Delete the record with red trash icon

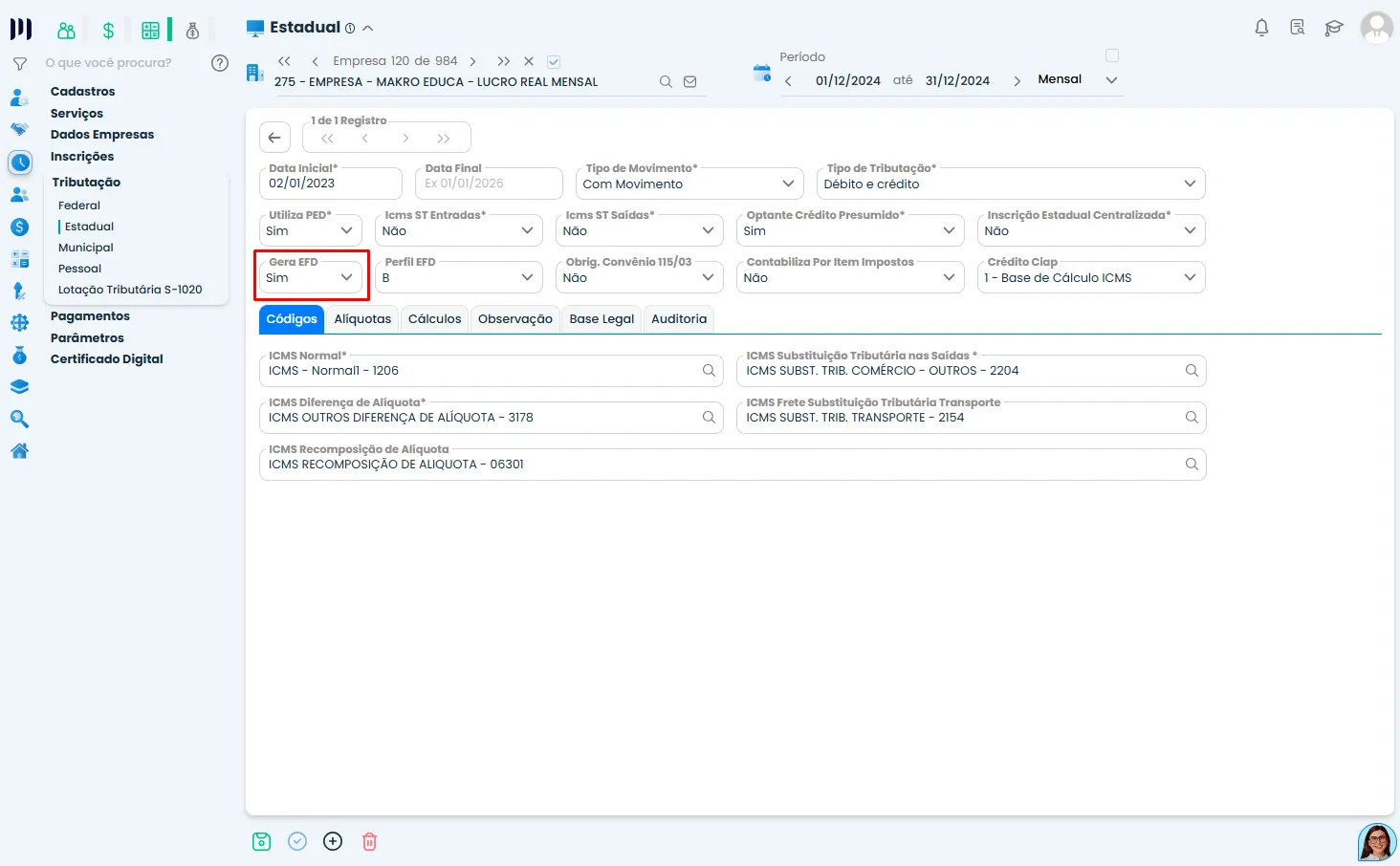coord(369,841)
